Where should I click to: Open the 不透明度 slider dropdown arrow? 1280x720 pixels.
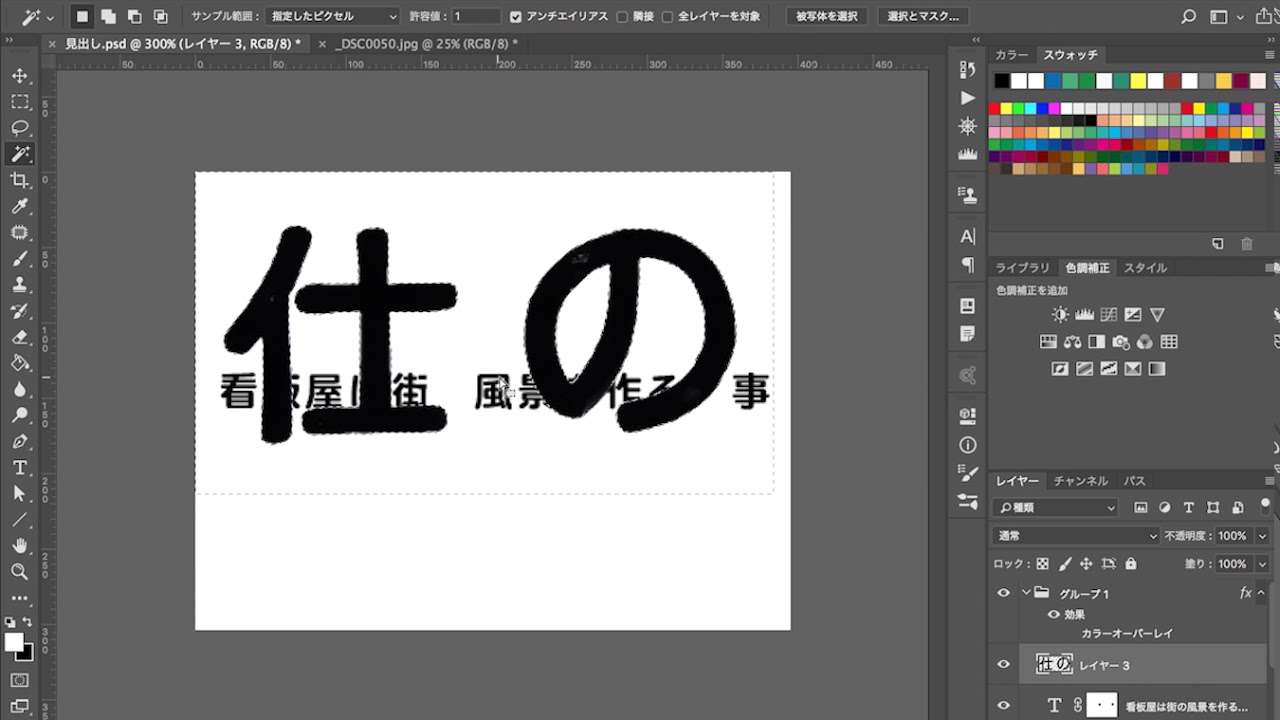pyautogui.click(x=1262, y=536)
